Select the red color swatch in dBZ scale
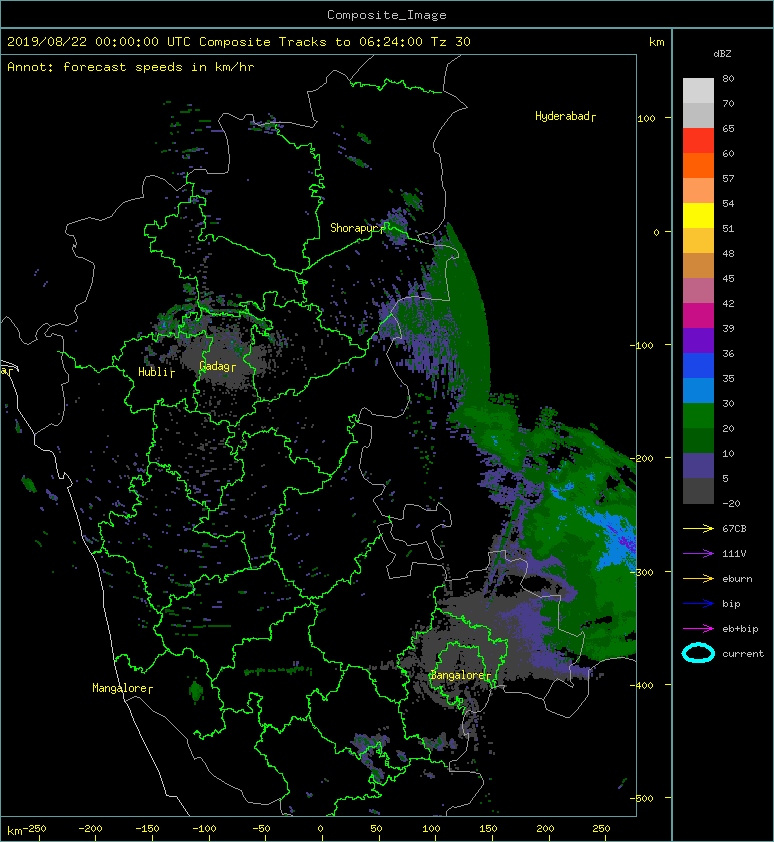The height and width of the screenshot is (842, 774). click(698, 141)
